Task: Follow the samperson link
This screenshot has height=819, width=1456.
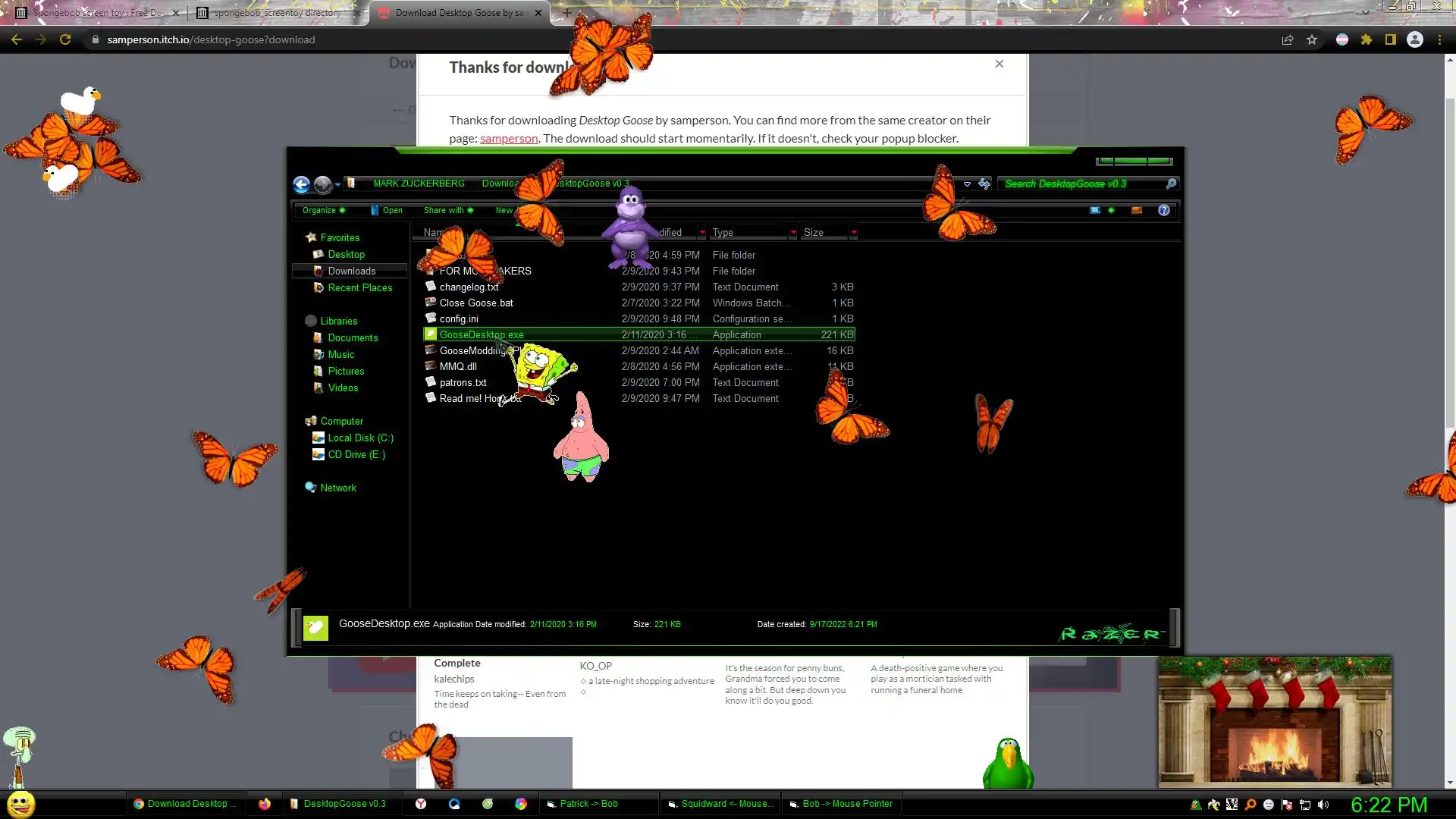Action: pyautogui.click(x=509, y=138)
